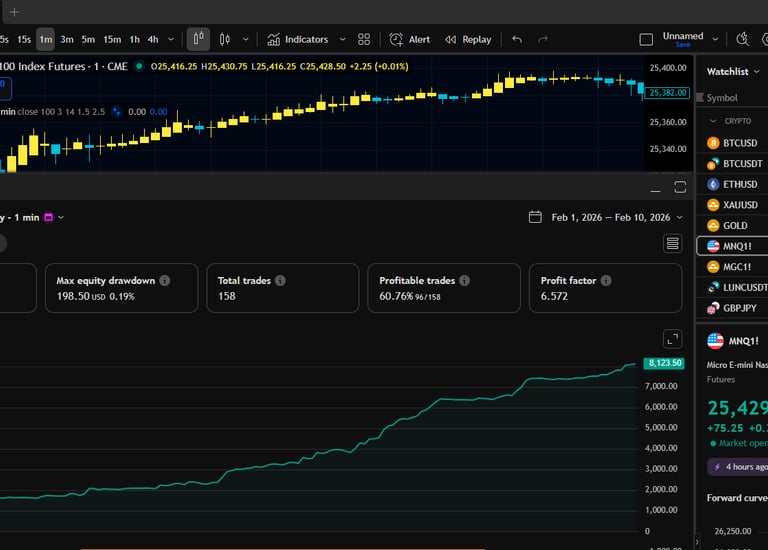Screen dimensions: 768x550
Task: Open the quick search icon
Action: [743, 39]
